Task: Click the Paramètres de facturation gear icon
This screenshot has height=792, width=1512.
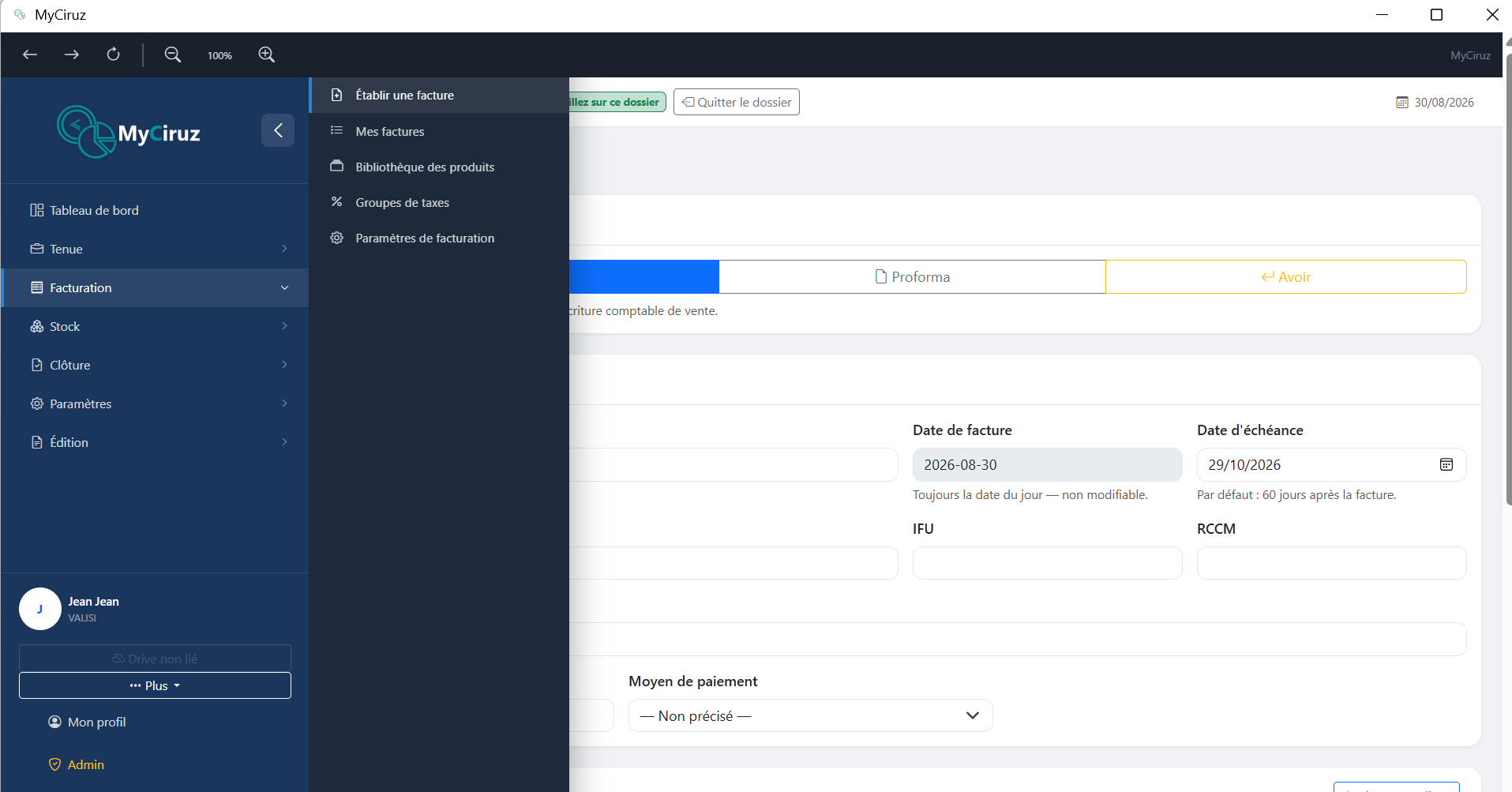Action: pos(337,238)
